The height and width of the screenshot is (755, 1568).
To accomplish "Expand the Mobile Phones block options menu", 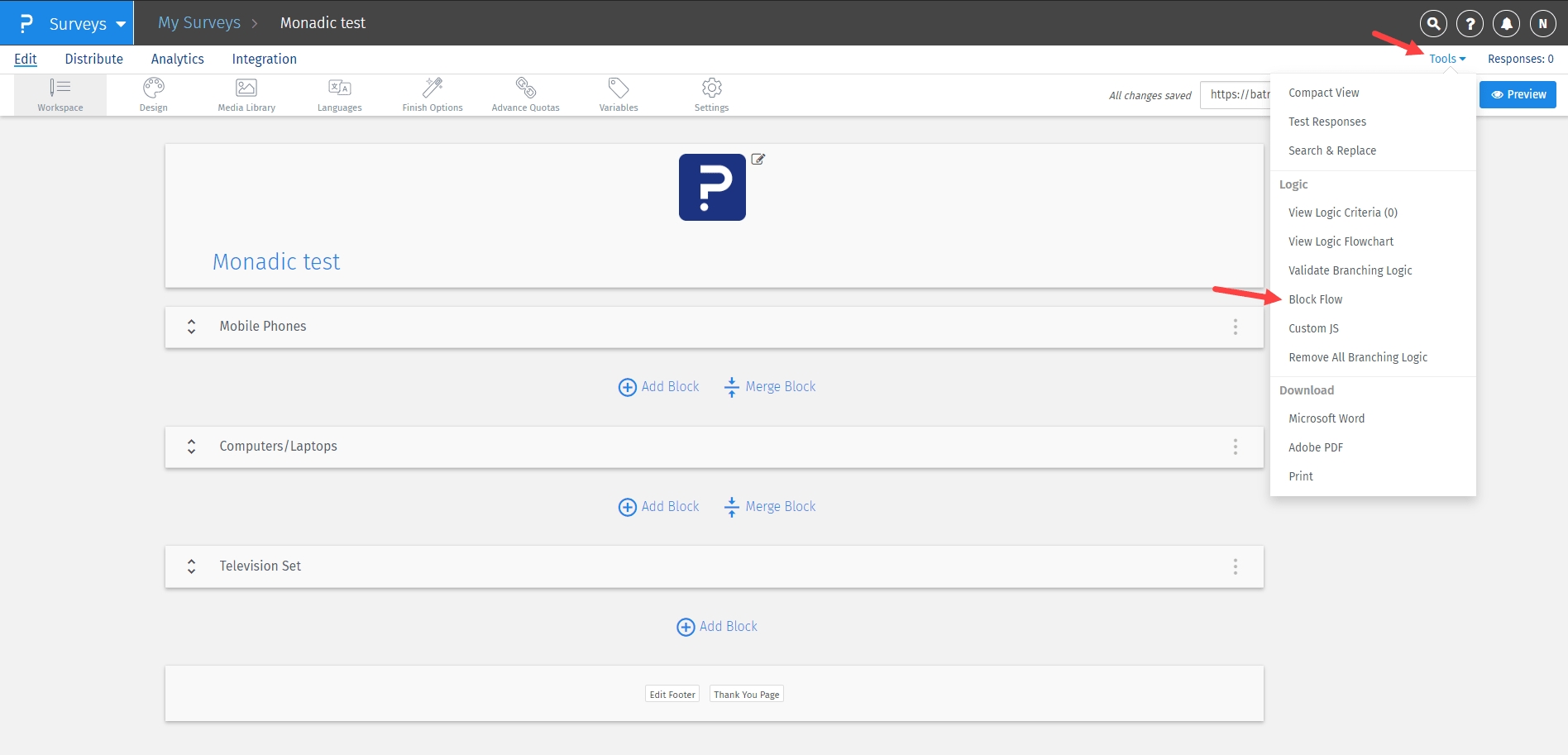I will pos(1235,327).
